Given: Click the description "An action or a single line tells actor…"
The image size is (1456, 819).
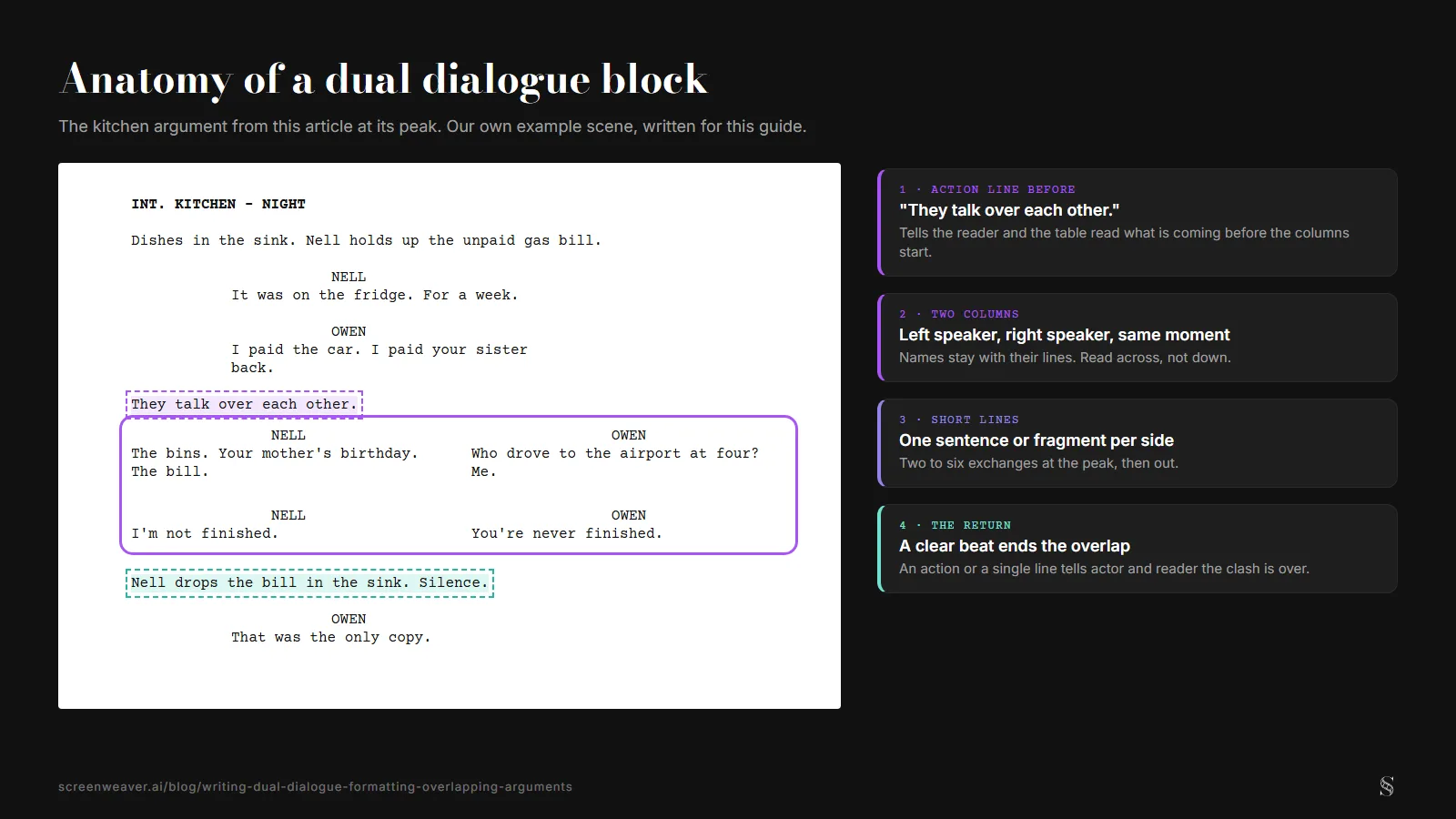Looking at the screenshot, I should (1104, 569).
